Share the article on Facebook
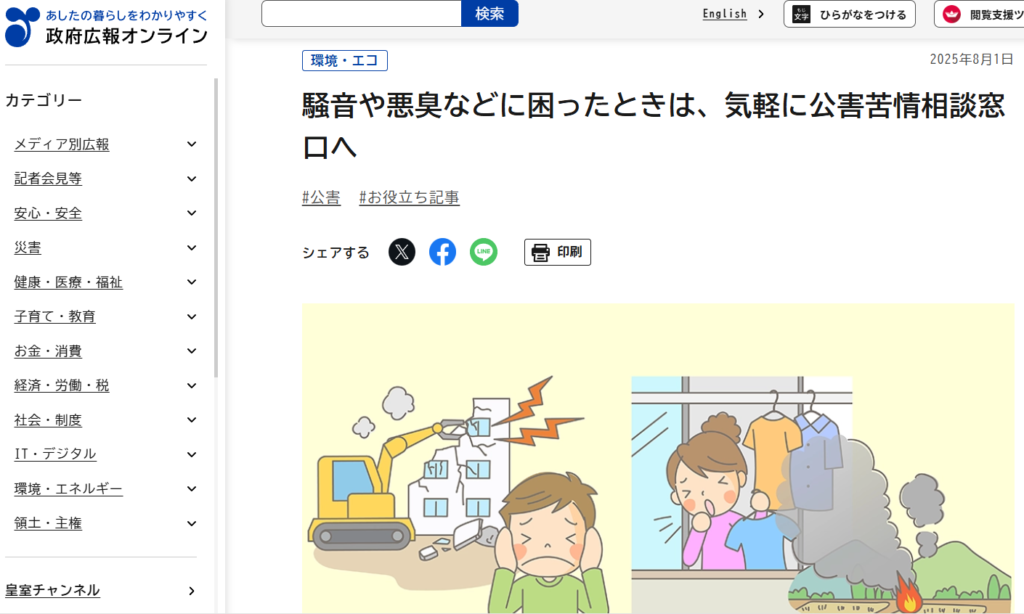This screenshot has width=1024, height=614. point(442,252)
